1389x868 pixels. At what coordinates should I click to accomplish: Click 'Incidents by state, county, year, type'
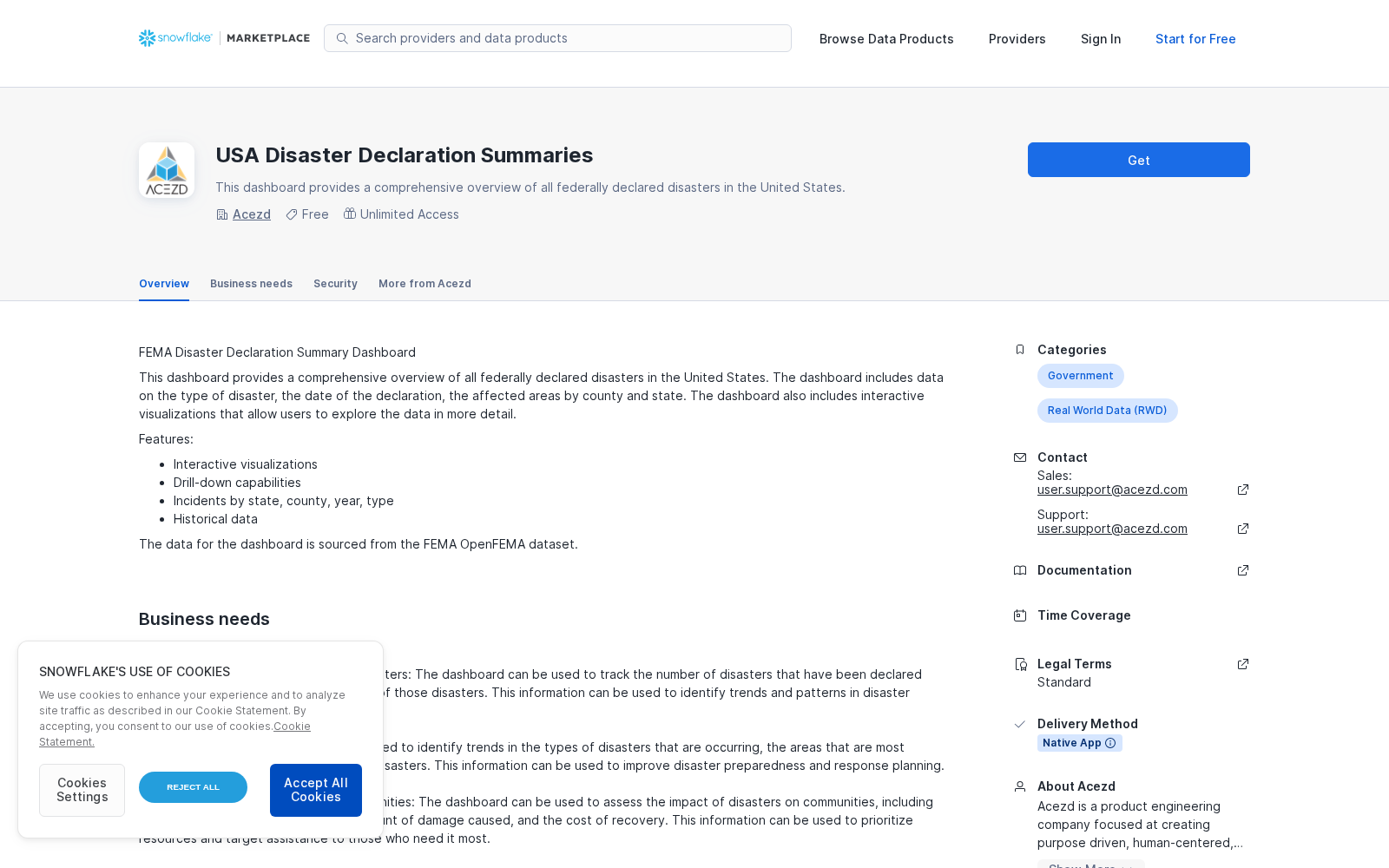point(283,501)
